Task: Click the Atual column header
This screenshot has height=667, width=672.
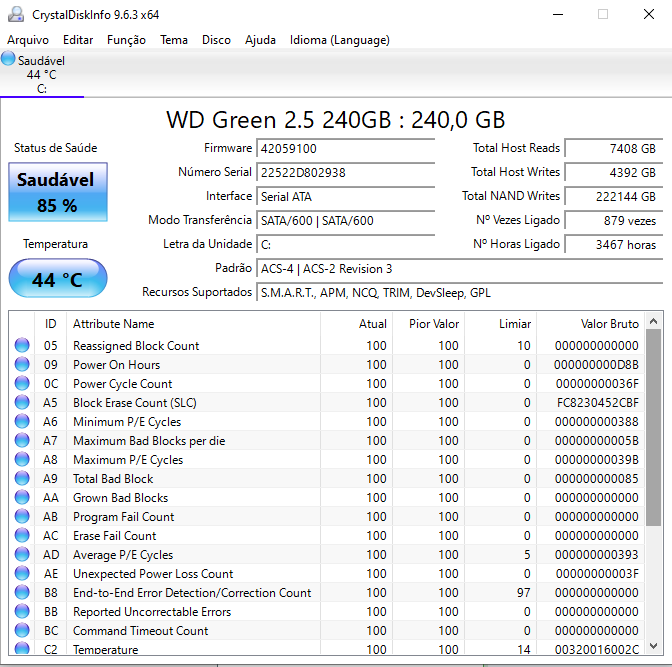Action: click(x=356, y=324)
